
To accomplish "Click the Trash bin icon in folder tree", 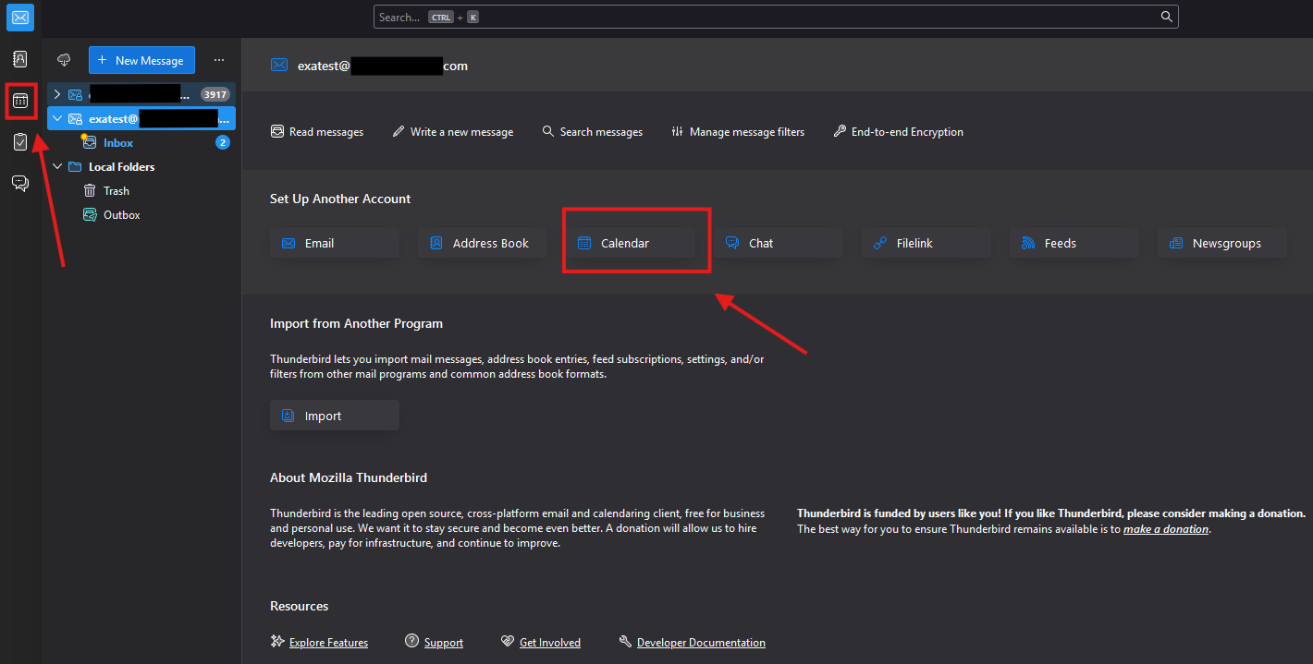I will [90, 191].
